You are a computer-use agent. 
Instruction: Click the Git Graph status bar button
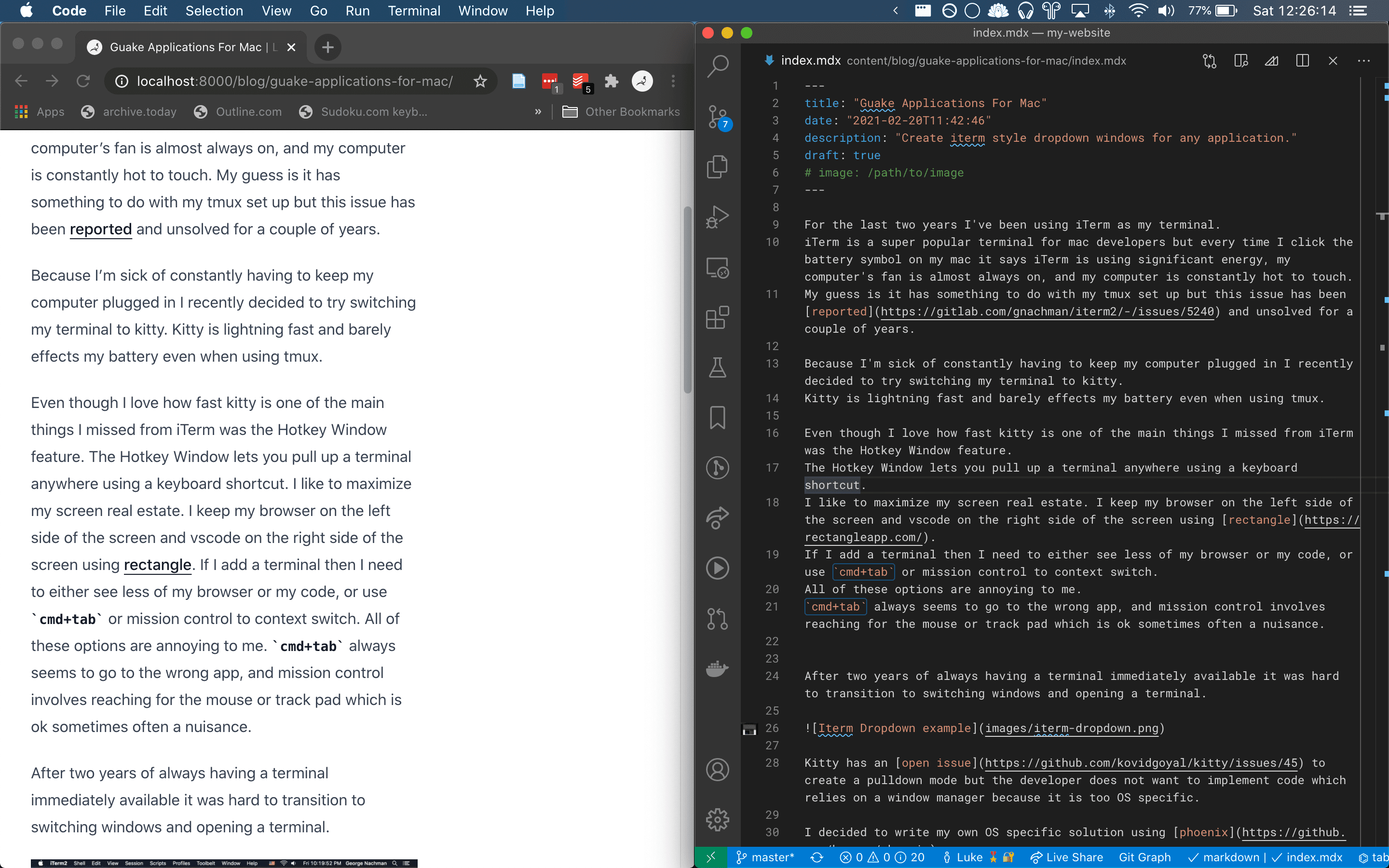click(x=1145, y=857)
